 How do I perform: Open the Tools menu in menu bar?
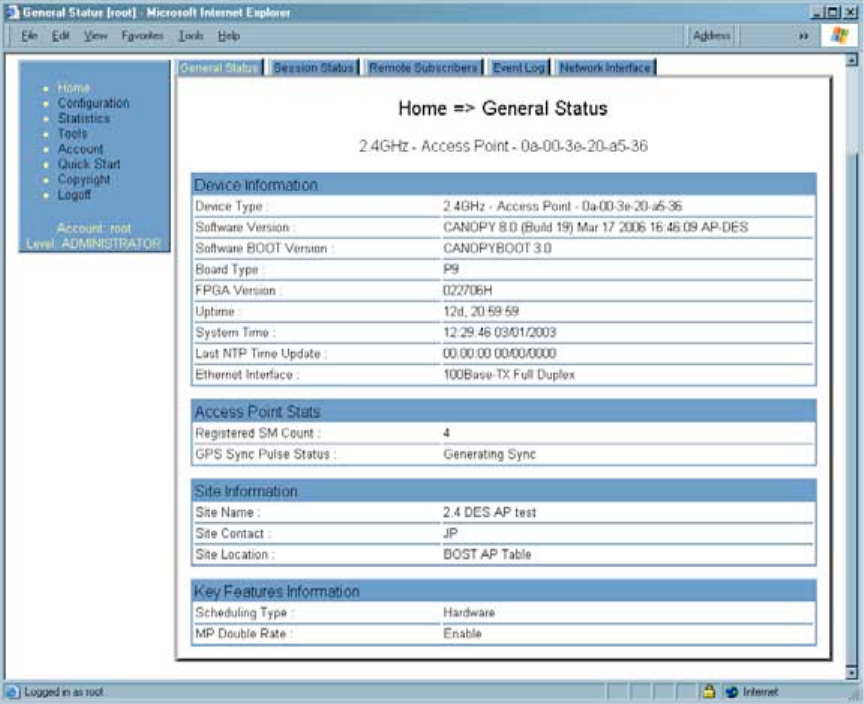(191, 36)
